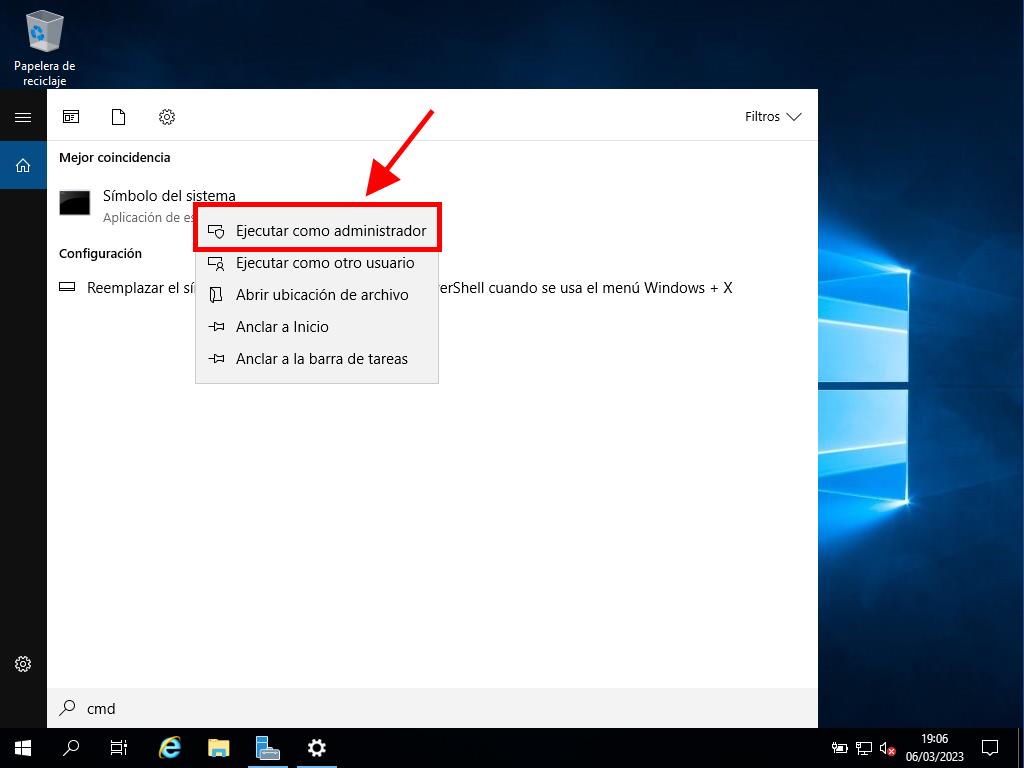Open the Windows Start button
1024x768 pixels.
coord(23,747)
